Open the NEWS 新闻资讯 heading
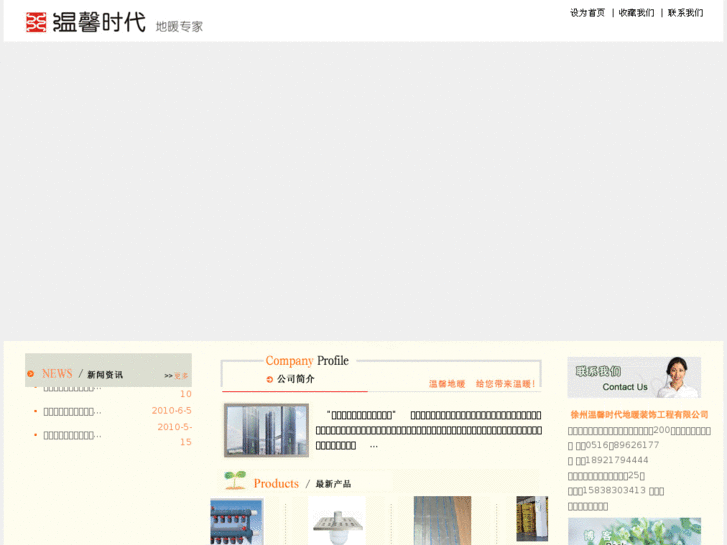The width and height of the screenshot is (727, 545). tap(83, 374)
